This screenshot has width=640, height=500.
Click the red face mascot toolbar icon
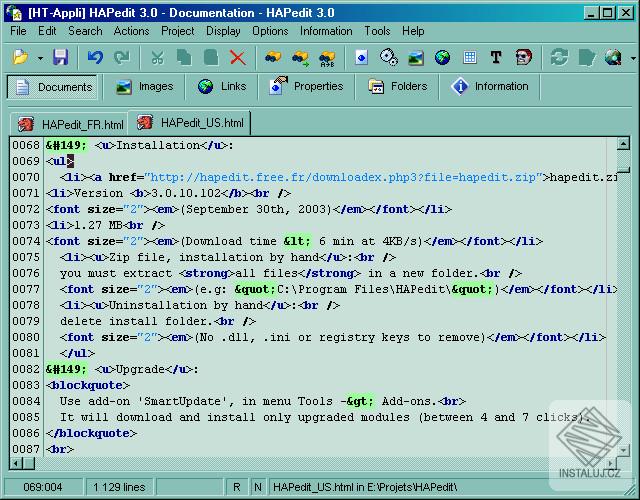pyautogui.click(x=524, y=57)
